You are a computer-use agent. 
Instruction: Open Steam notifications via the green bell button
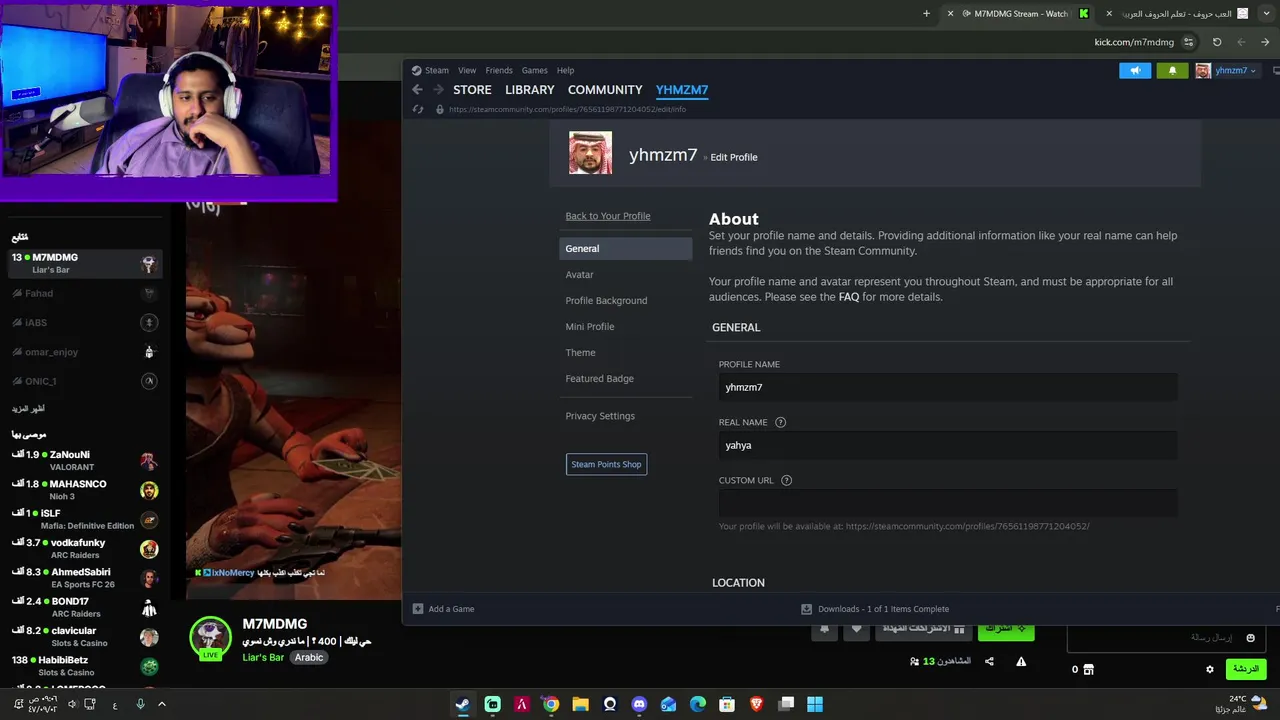(x=1172, y=71)
